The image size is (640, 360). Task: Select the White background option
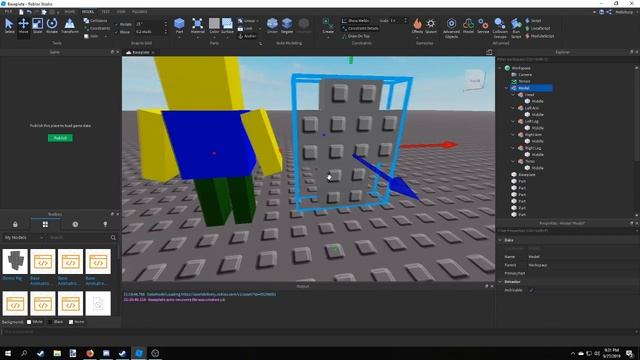point(35,322)
